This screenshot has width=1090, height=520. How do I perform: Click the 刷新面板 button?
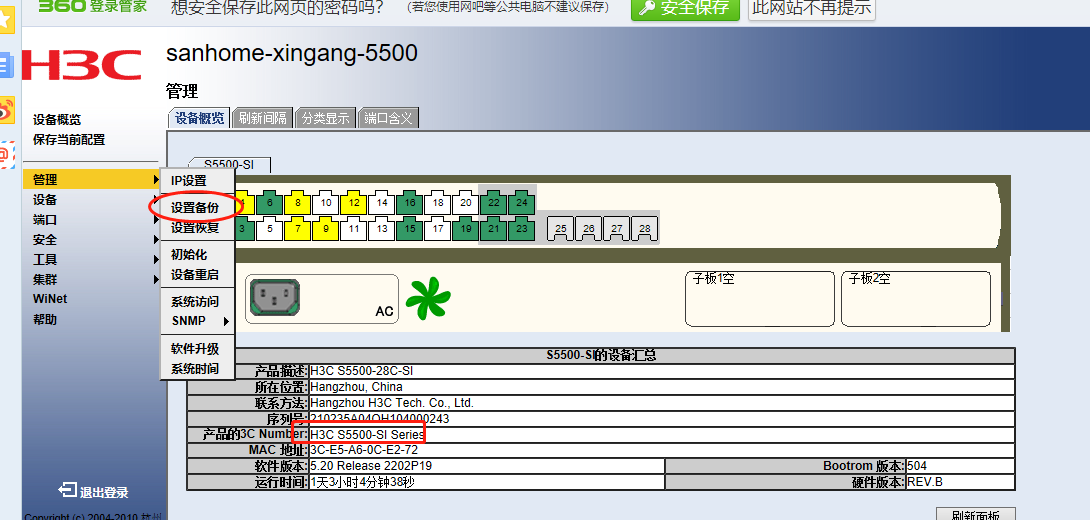coord(976,514)
